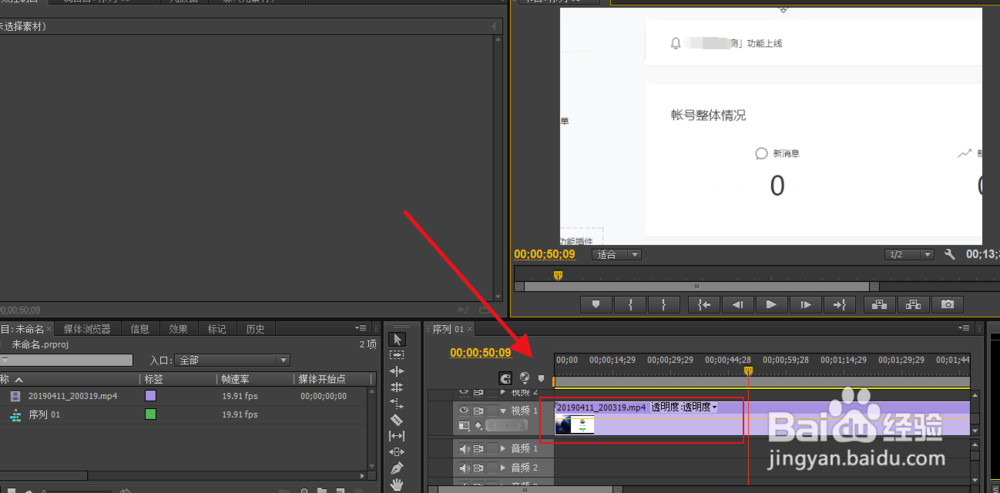Switch to 历史 tab
Image resolution: width=1000 pixels, height=493 pixels.
(x=255, y=329)
